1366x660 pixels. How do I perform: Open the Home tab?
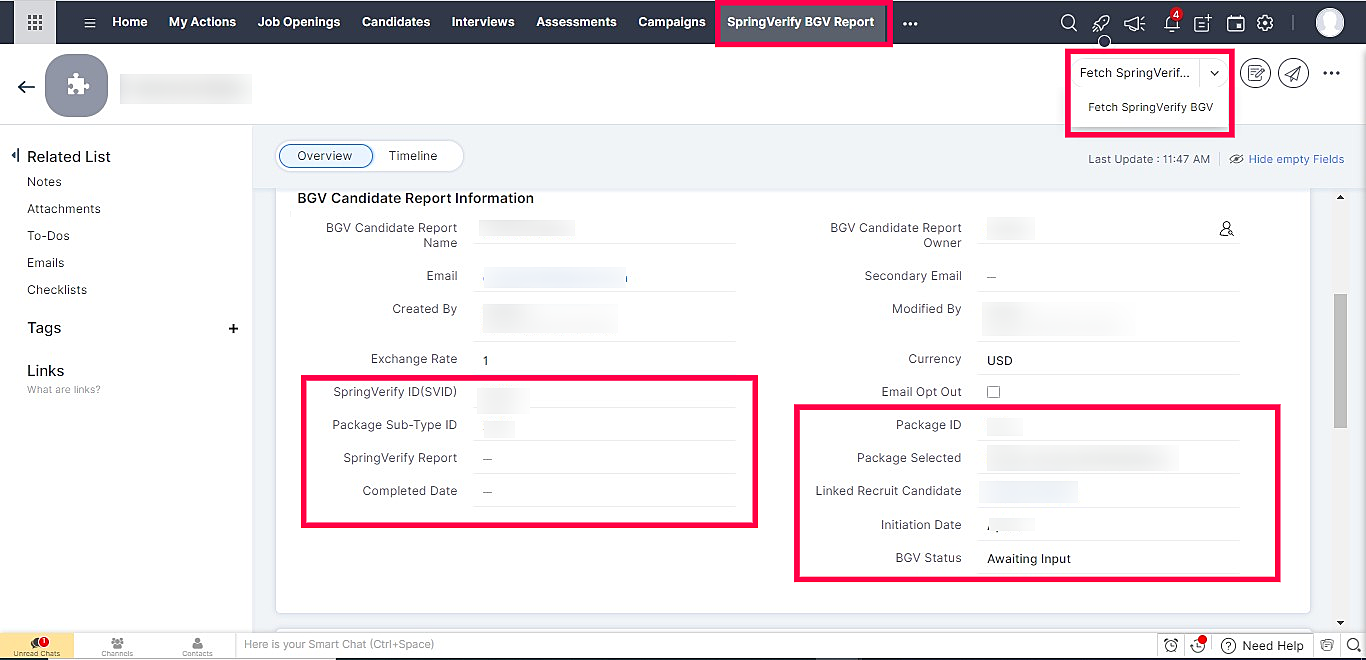[x=130, y=22]
